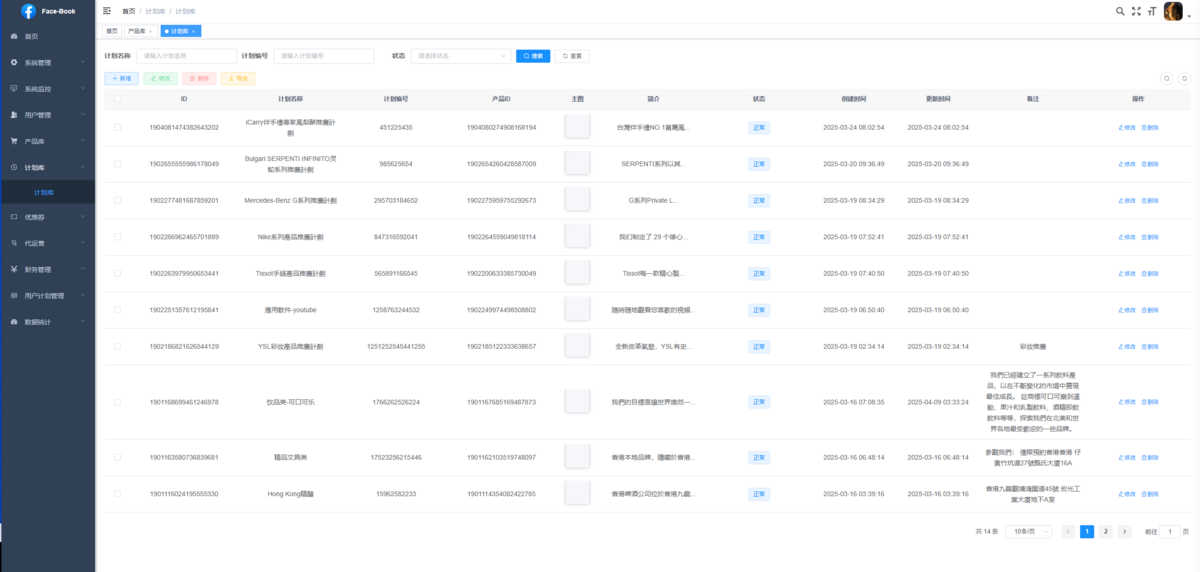
Task: Switch to the 首页 tab
Action: pos(112,31)
